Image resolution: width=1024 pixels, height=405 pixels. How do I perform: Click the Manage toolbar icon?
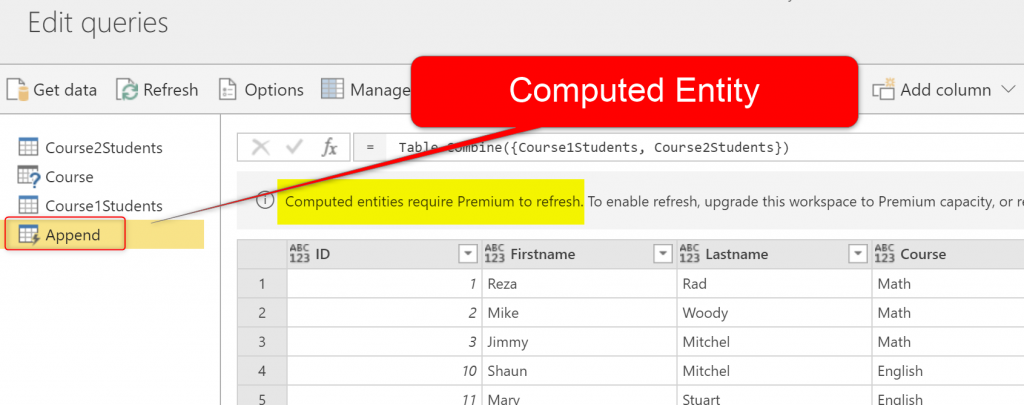click(x=333, y=89)
